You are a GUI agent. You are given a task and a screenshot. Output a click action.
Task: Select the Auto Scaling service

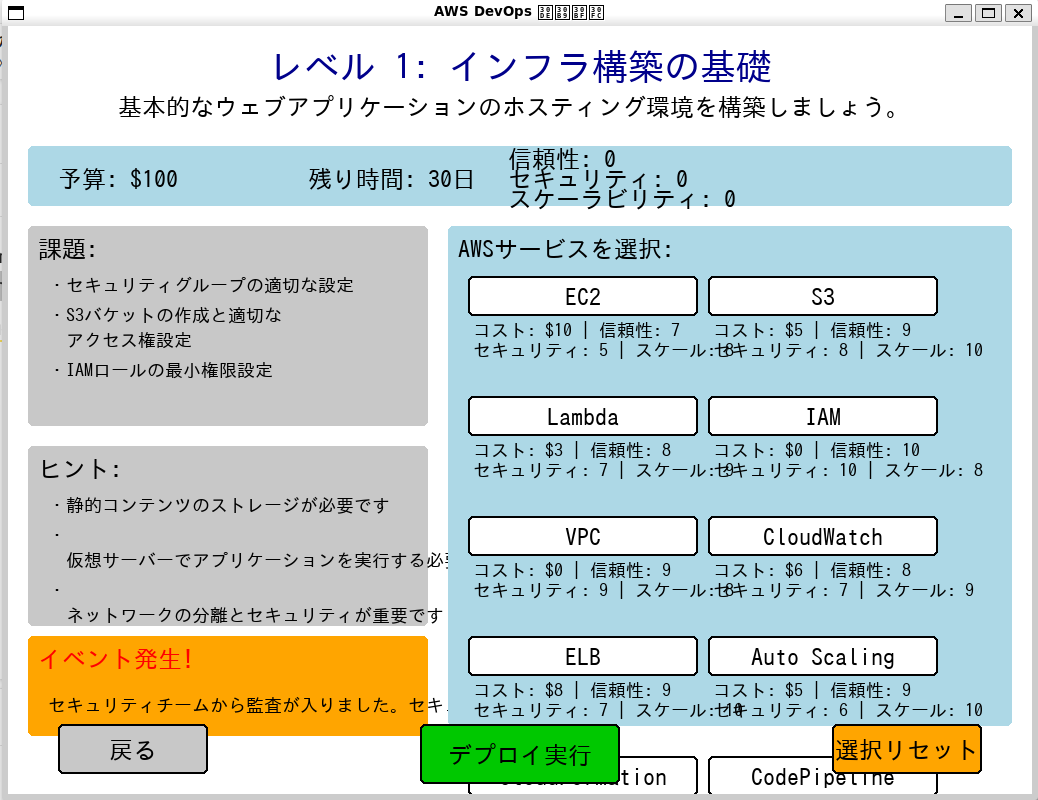tap(822, 656)
